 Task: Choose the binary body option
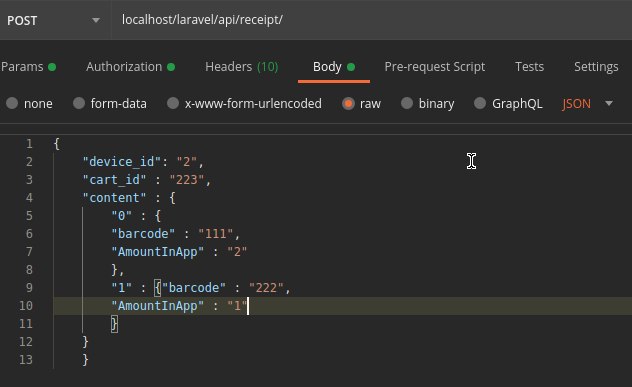(x=407, y=103)
